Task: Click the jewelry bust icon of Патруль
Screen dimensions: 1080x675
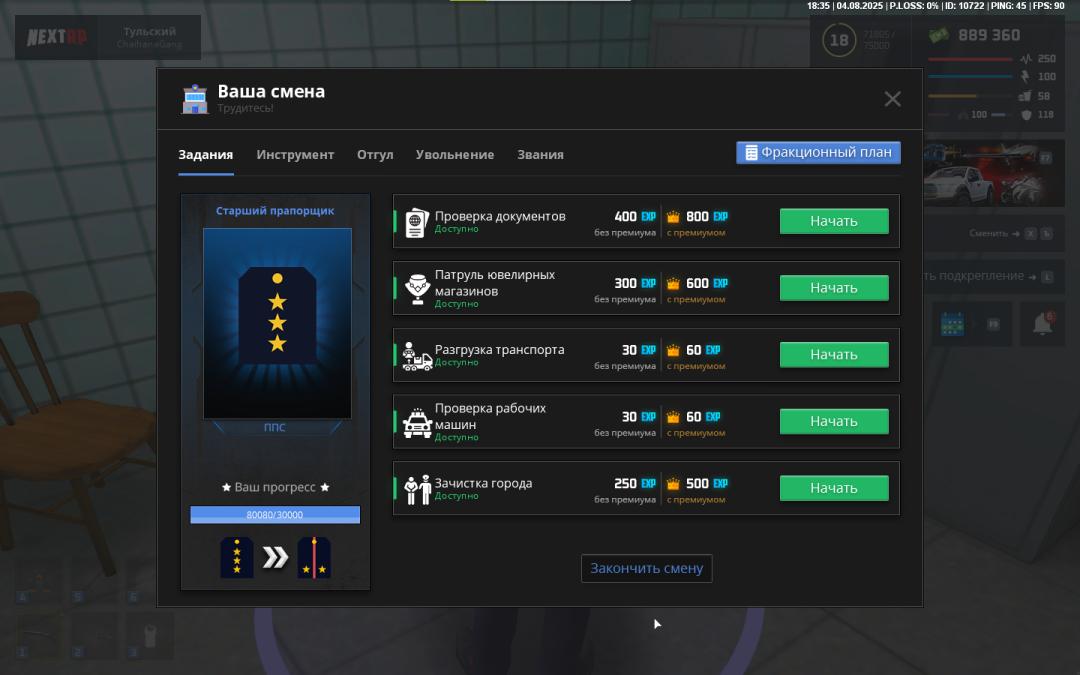Action: click(417, 289)
